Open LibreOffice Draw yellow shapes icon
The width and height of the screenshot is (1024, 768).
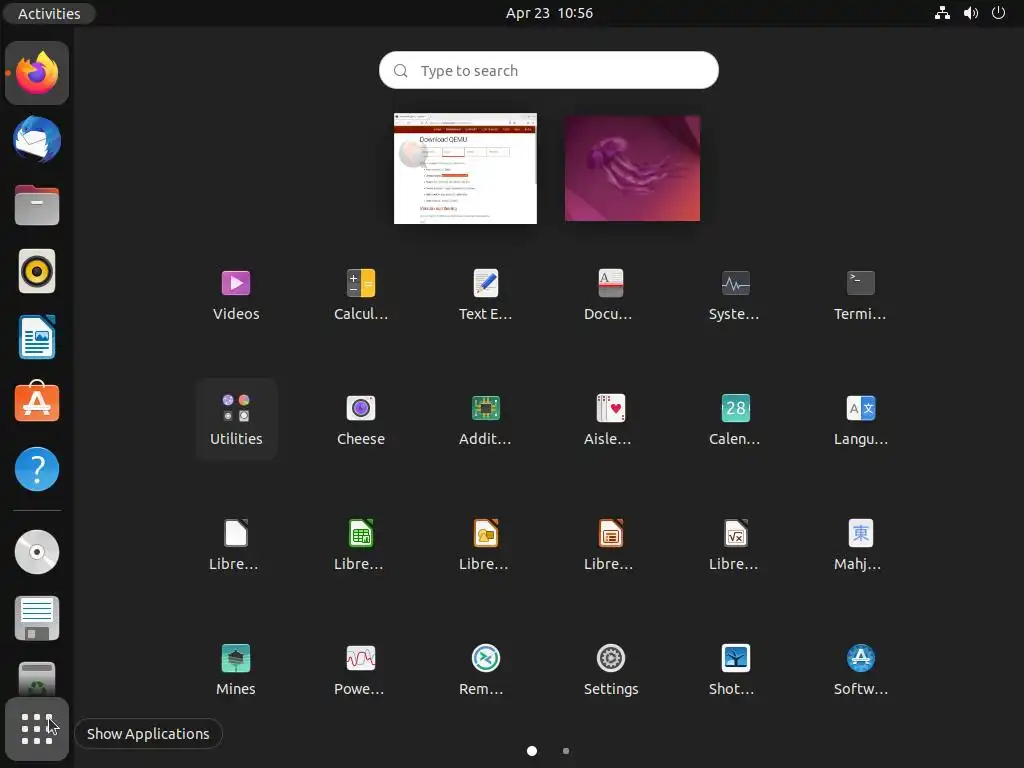[x=485, y=545]
